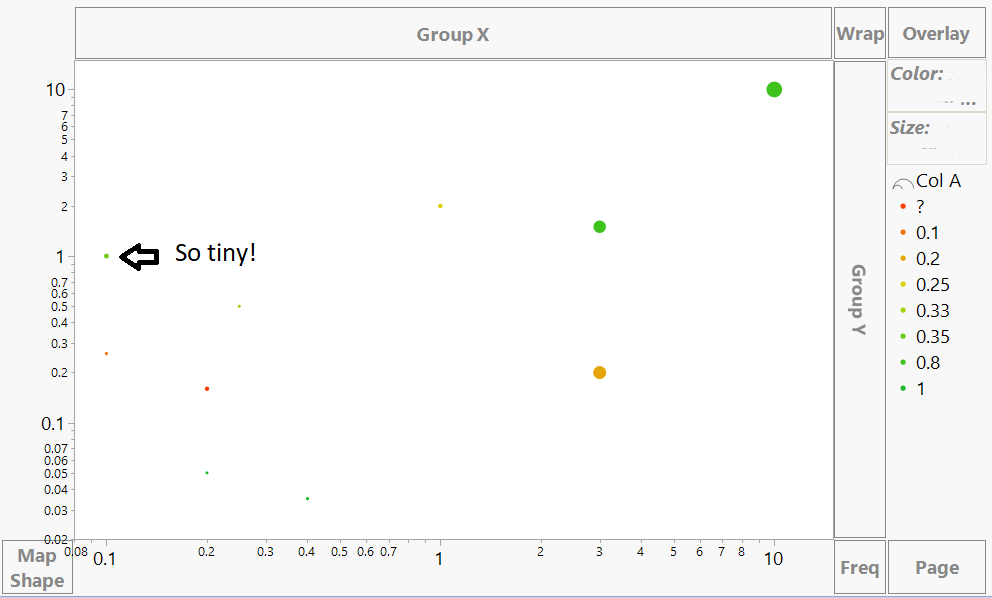This screenshot has height=598, width=992.
Task: Click the 0.8 legend item
Action: pyautogui.click(x=928, y=363)
